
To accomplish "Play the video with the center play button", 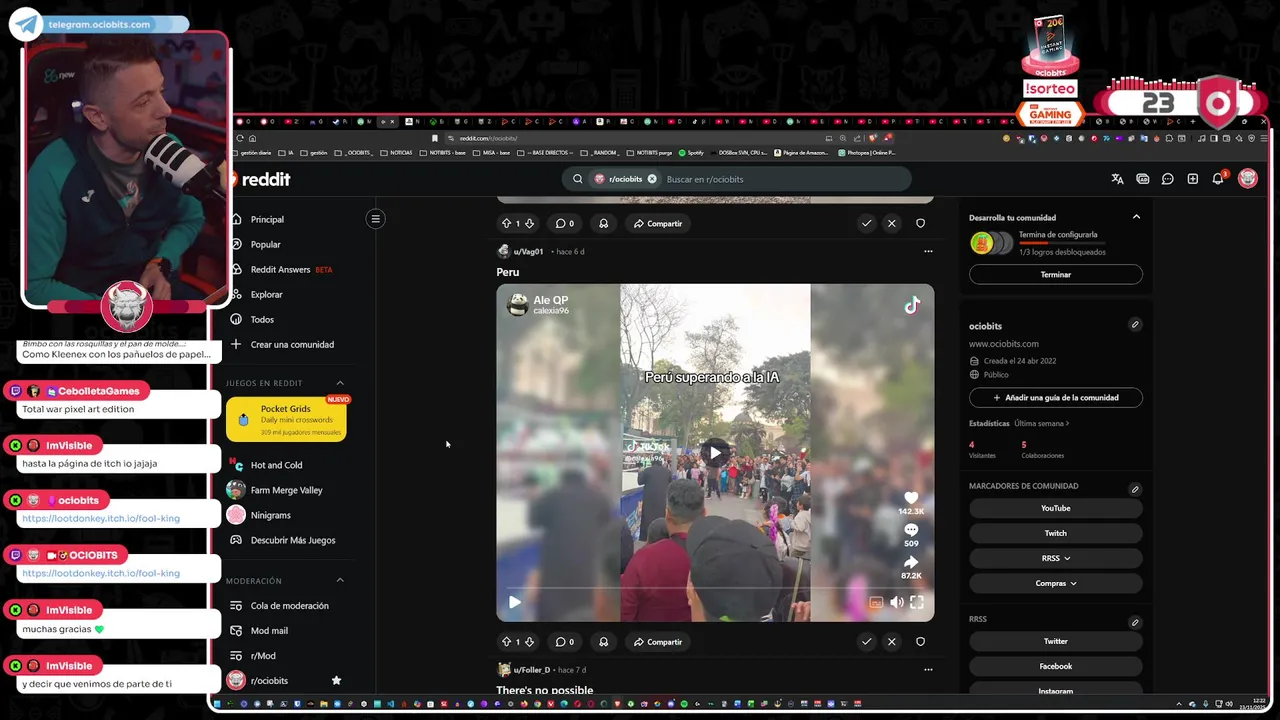I will (x=715, y=453).
